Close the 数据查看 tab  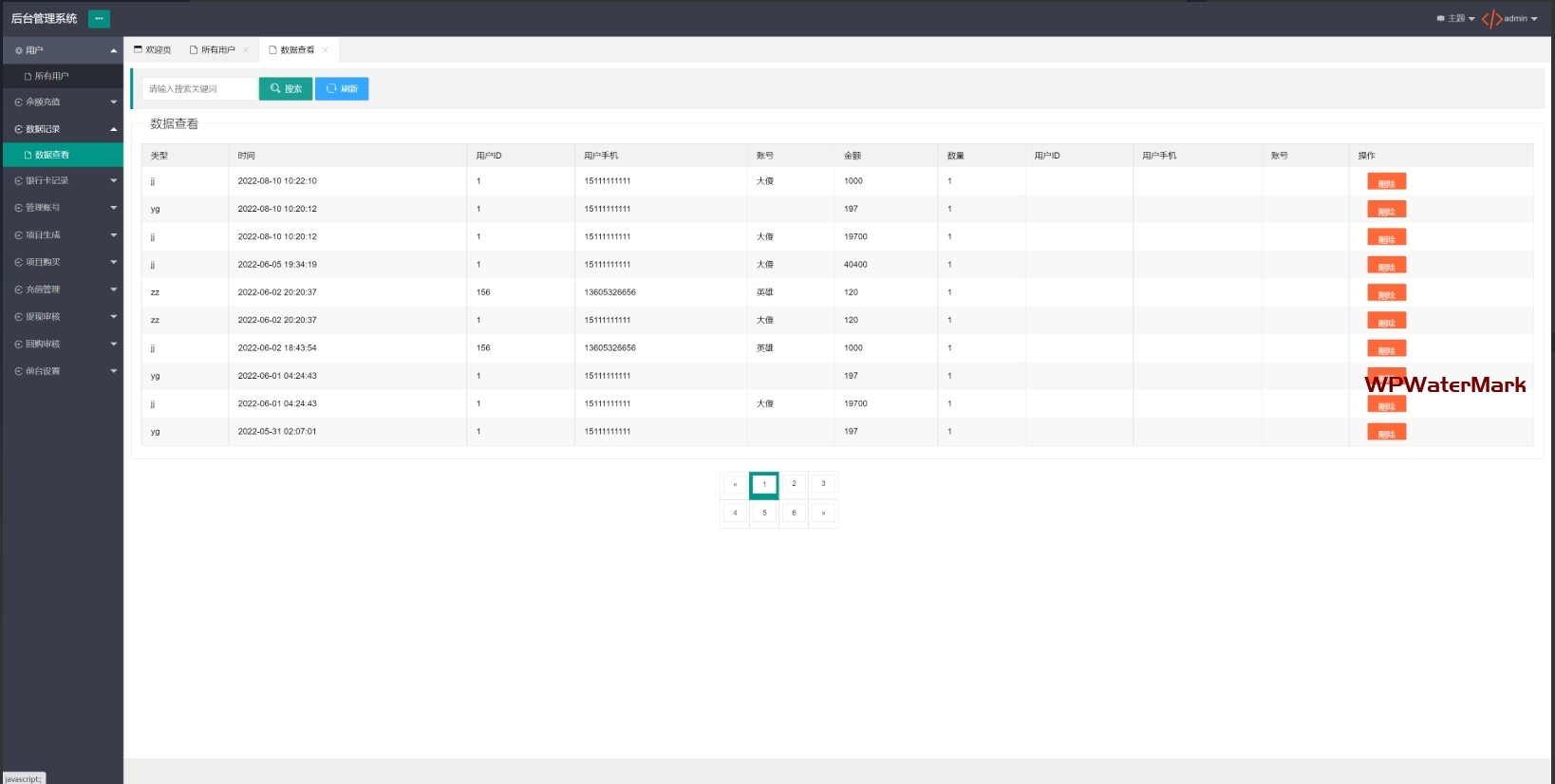(x=325, y=50)
